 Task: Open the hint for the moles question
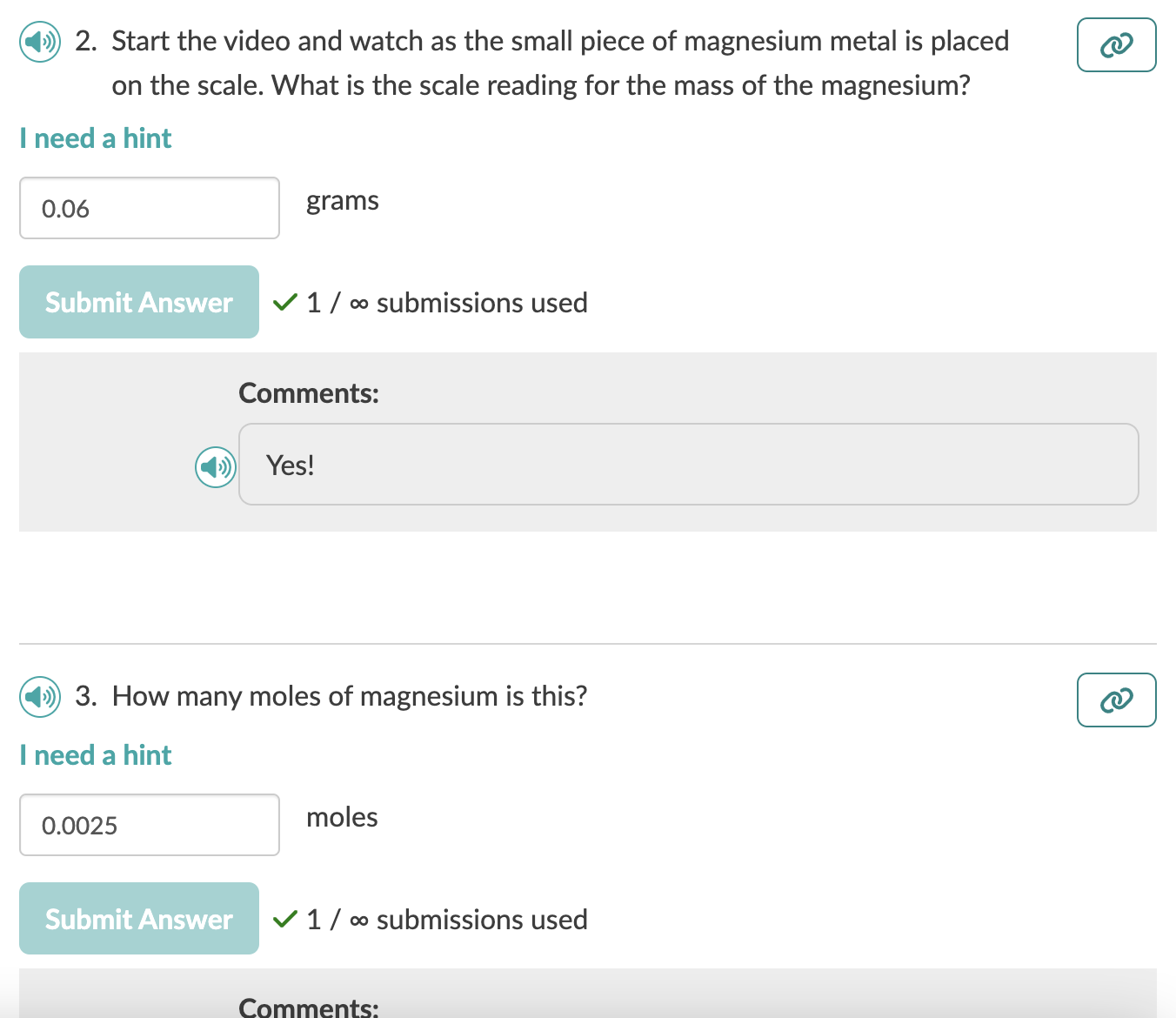pyautogui.click(x=95, y=754)
